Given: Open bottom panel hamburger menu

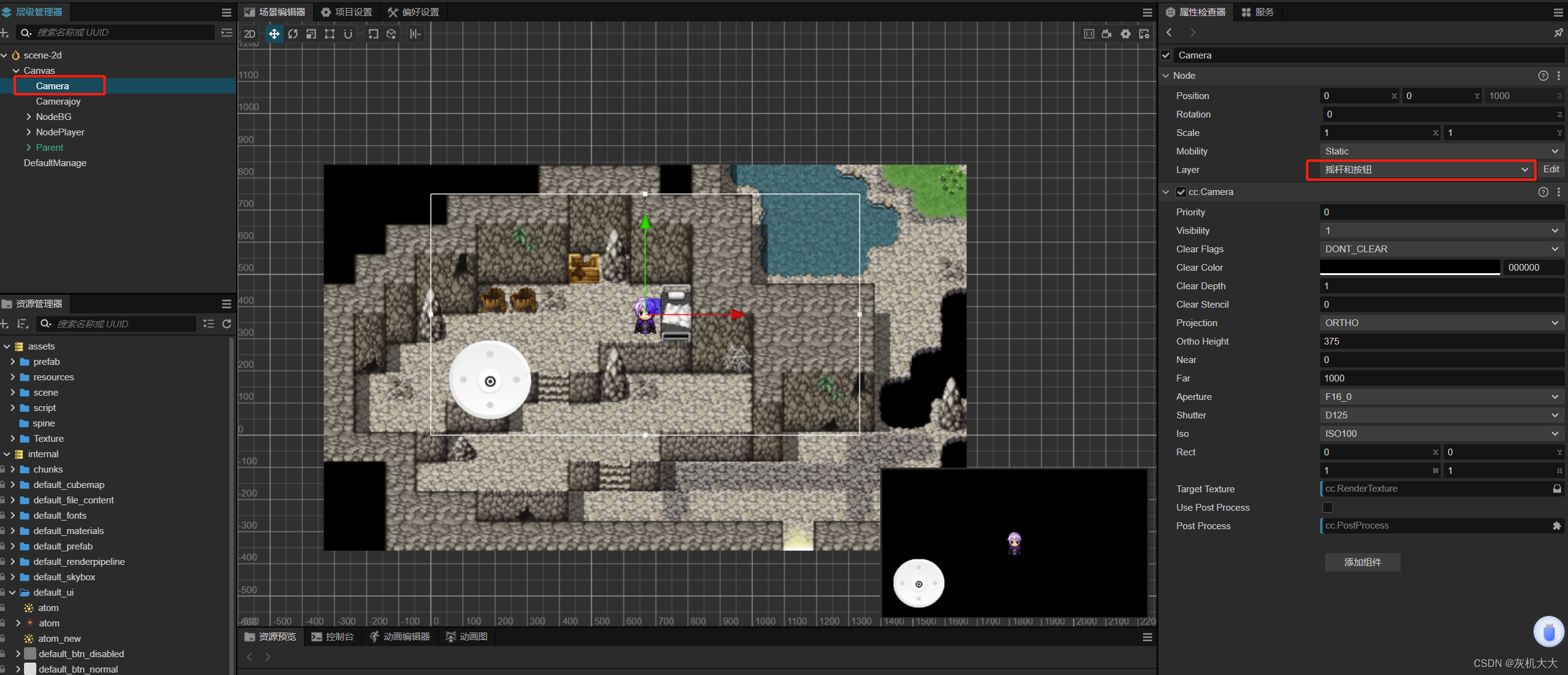Looking at the screenshot, I should click(x=1147, y=637).
